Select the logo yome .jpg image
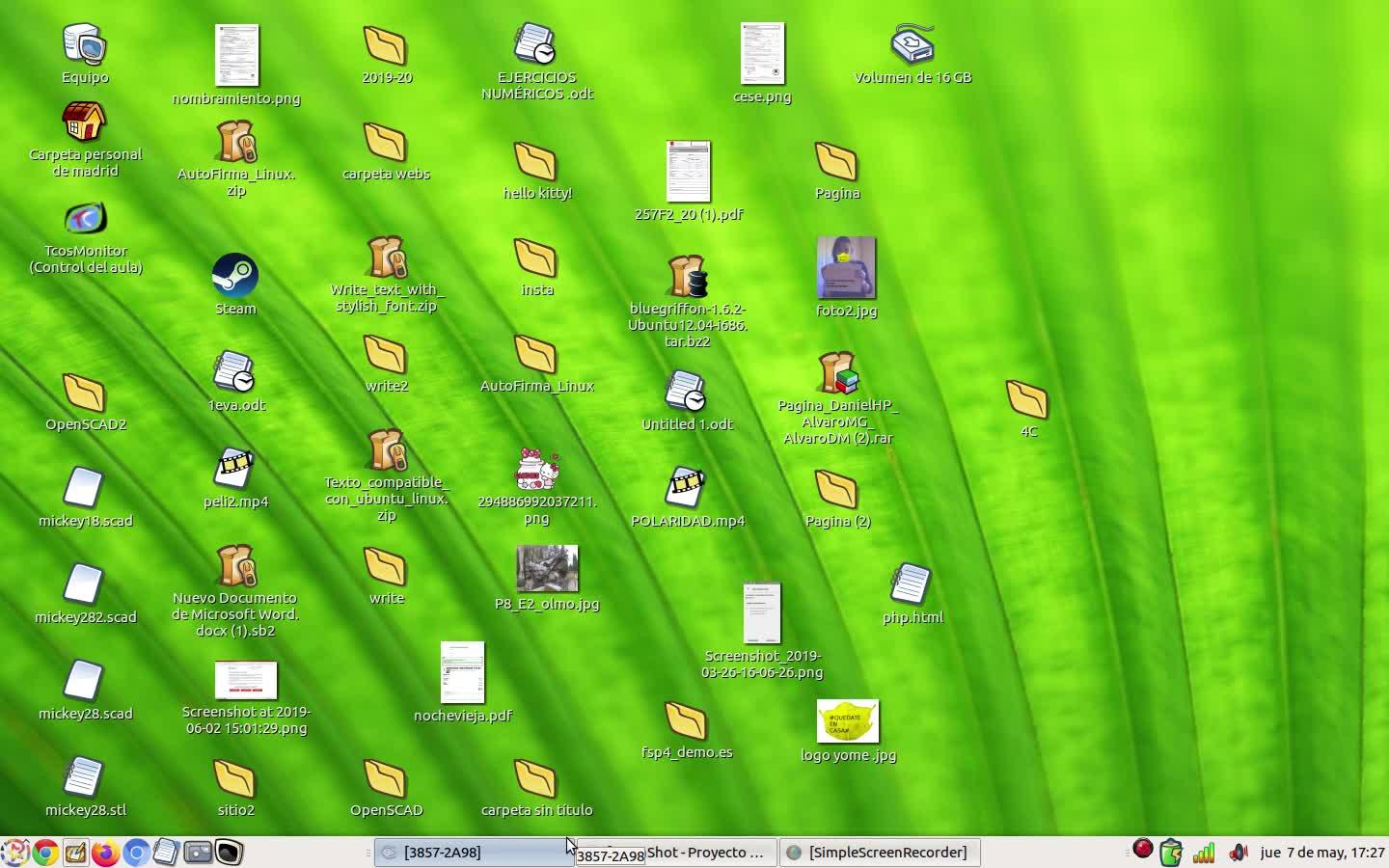This screenshot has height=868, width=1389. coord(848,721)
